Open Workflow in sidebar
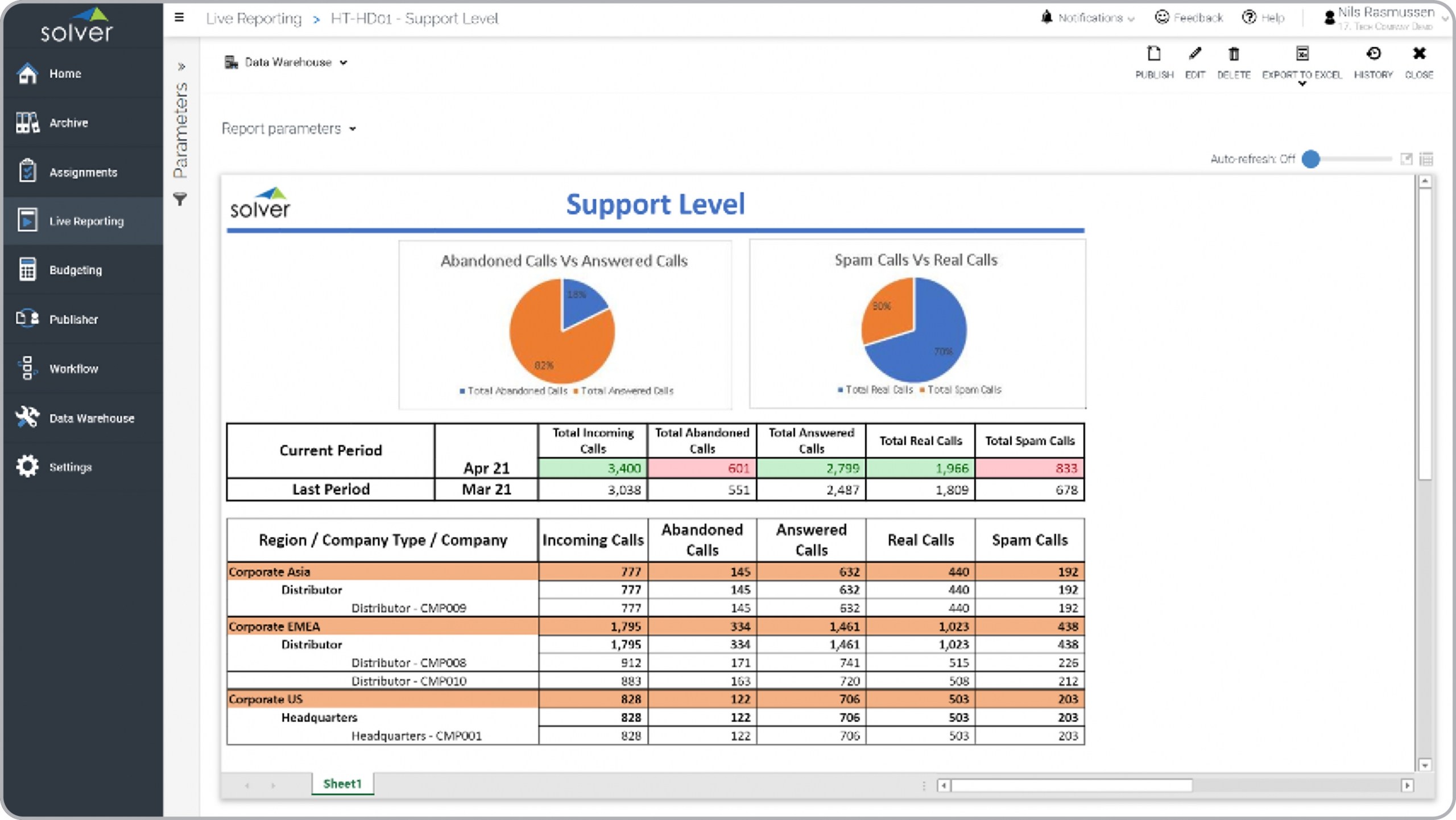Screen dimensions: 1456x820 (x=73, y=369)
